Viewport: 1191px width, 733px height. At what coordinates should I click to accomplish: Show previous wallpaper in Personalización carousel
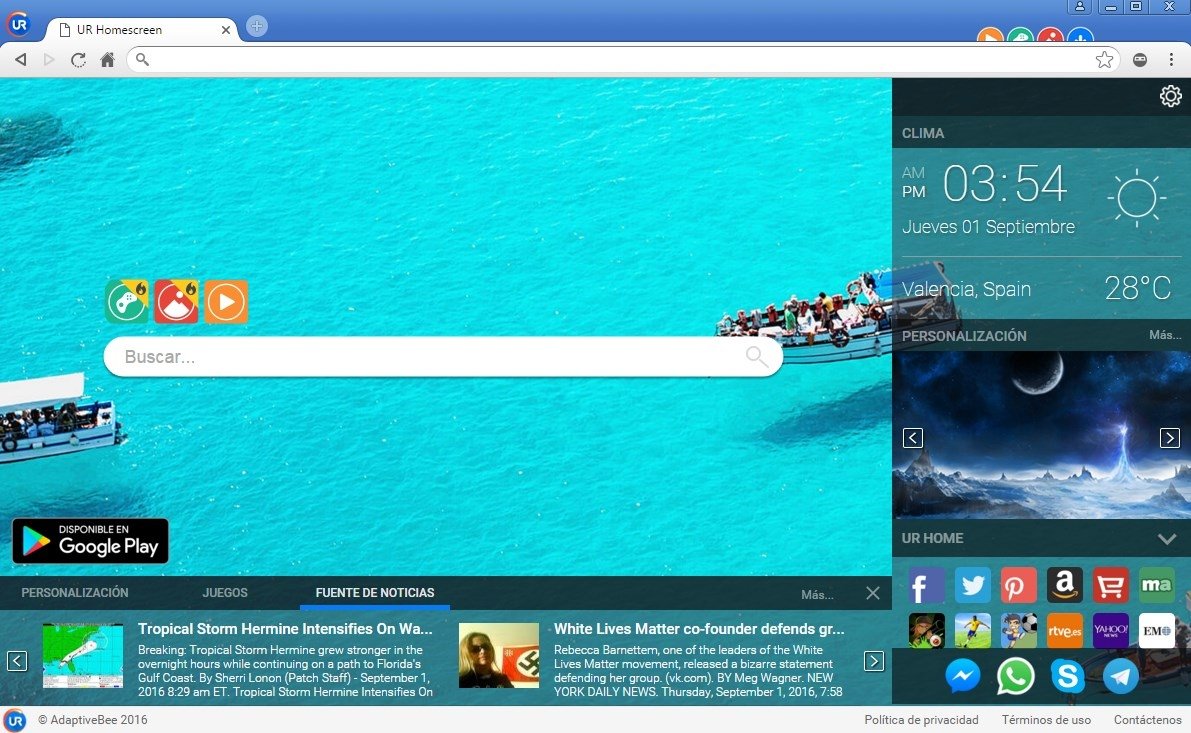913,438
